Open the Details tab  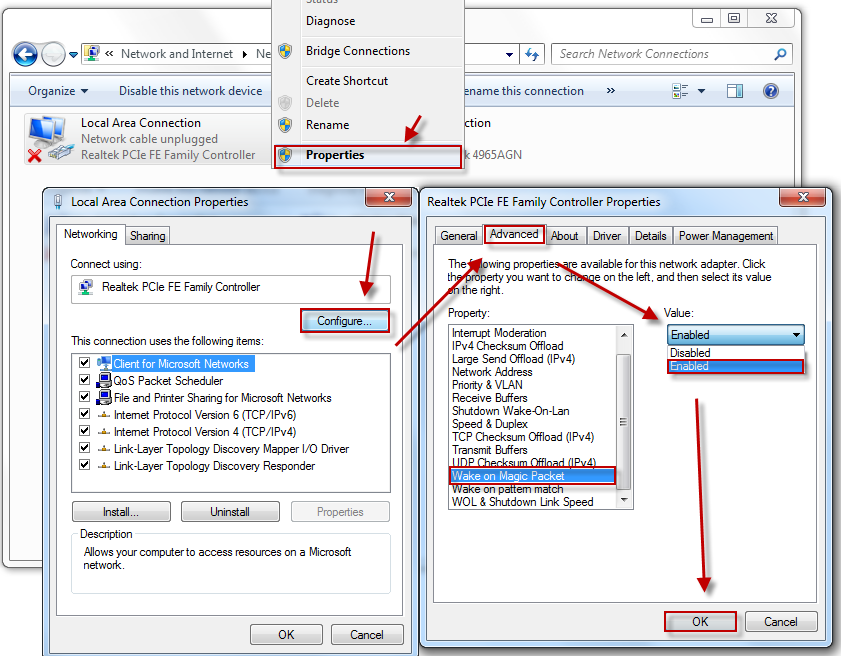651,236
